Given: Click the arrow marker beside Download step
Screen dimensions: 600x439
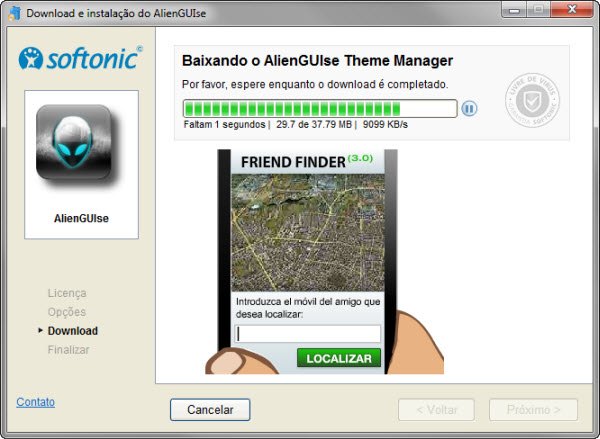Looking at the screenshot, I should coord(40,331).
